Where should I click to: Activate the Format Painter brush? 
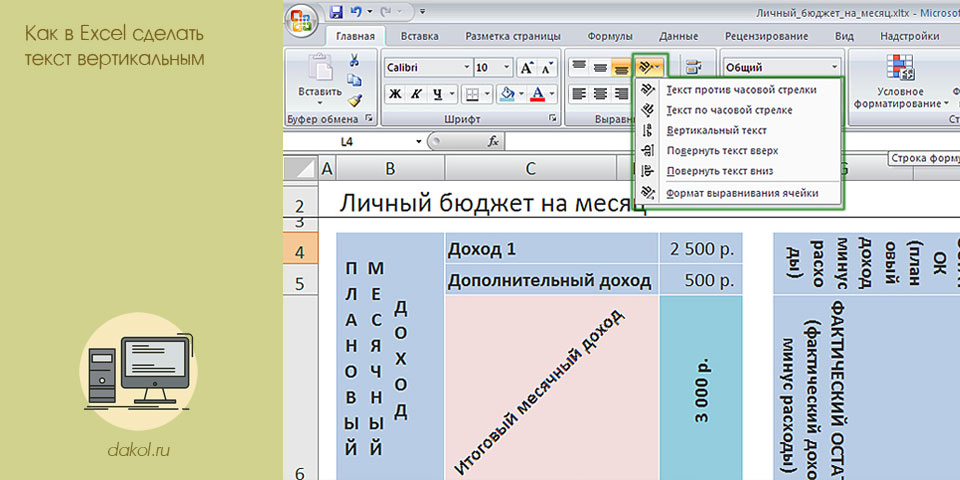[x=354, y=100]
